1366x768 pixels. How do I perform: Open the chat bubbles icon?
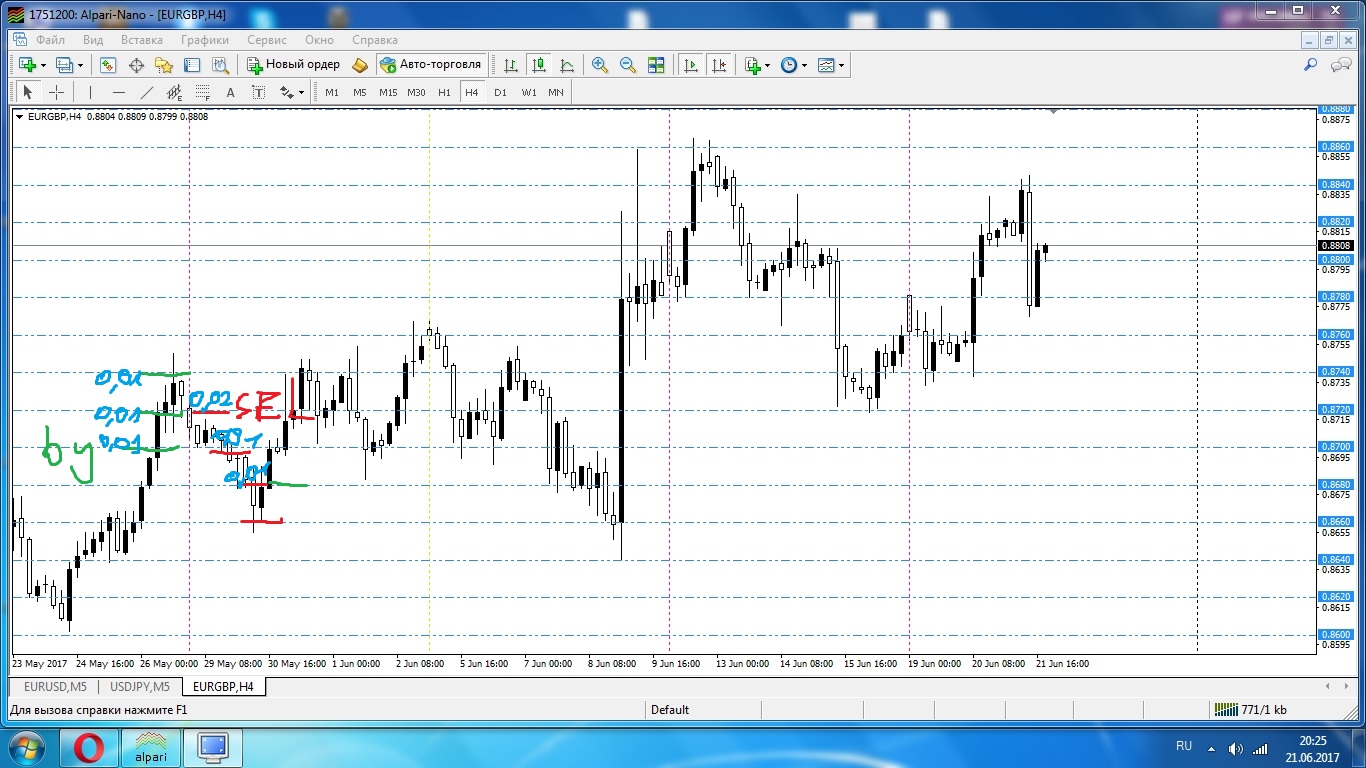(x=1341, y=65)
